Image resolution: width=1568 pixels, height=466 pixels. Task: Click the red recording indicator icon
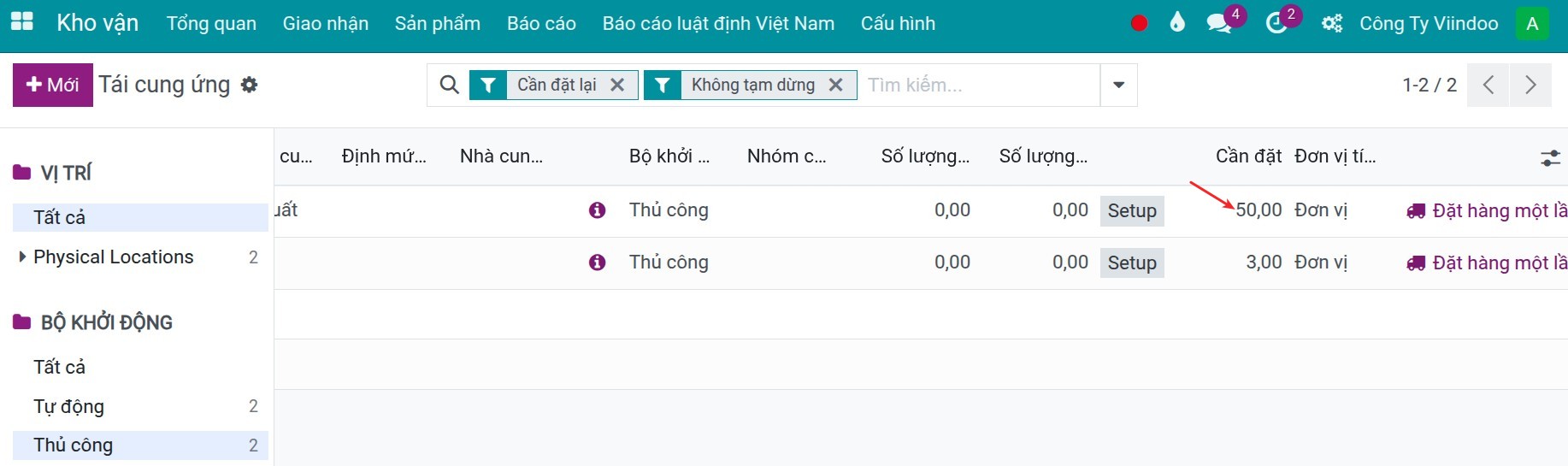tap(1139, 24)
